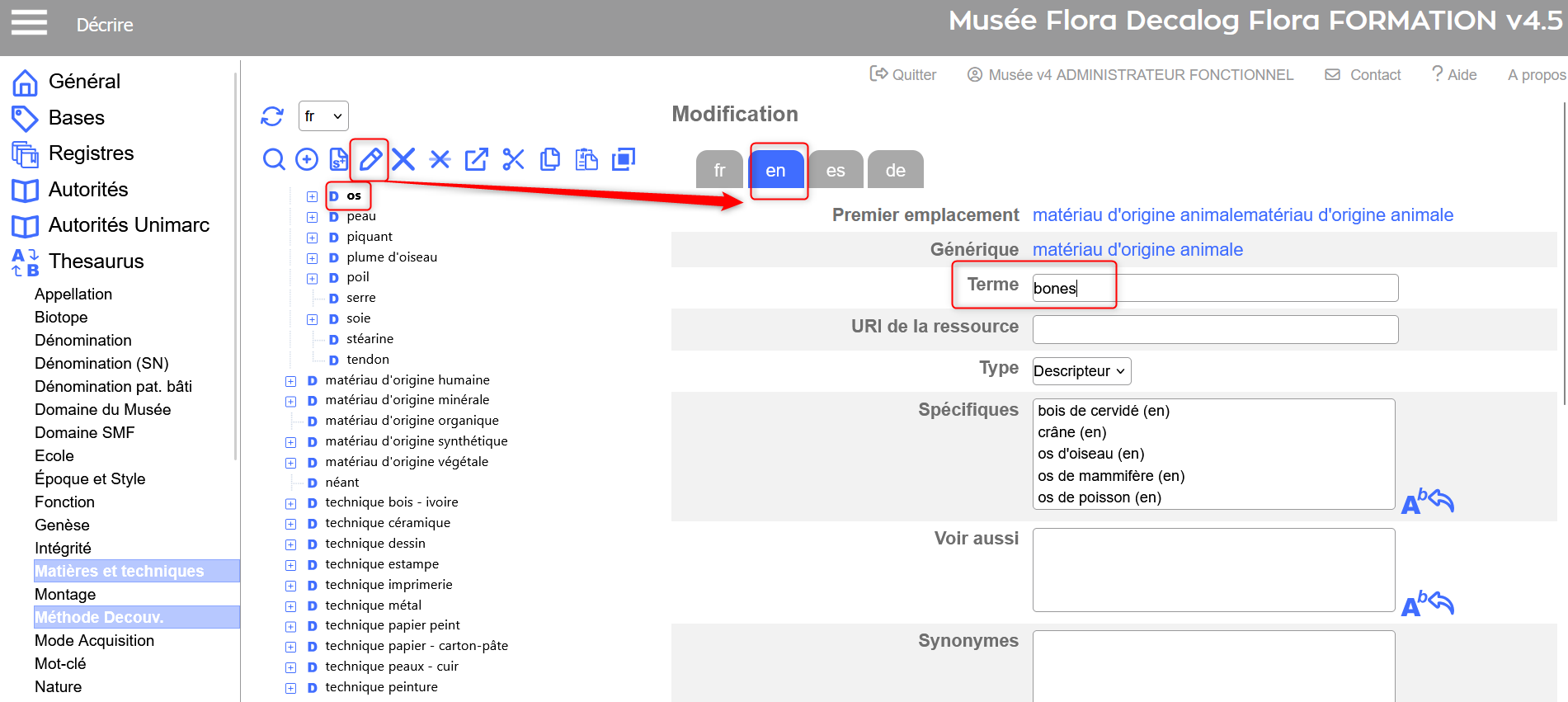Screen dimensions: 1568x702
Task: Open the A propos link
Action: (x=1537, y=75)
